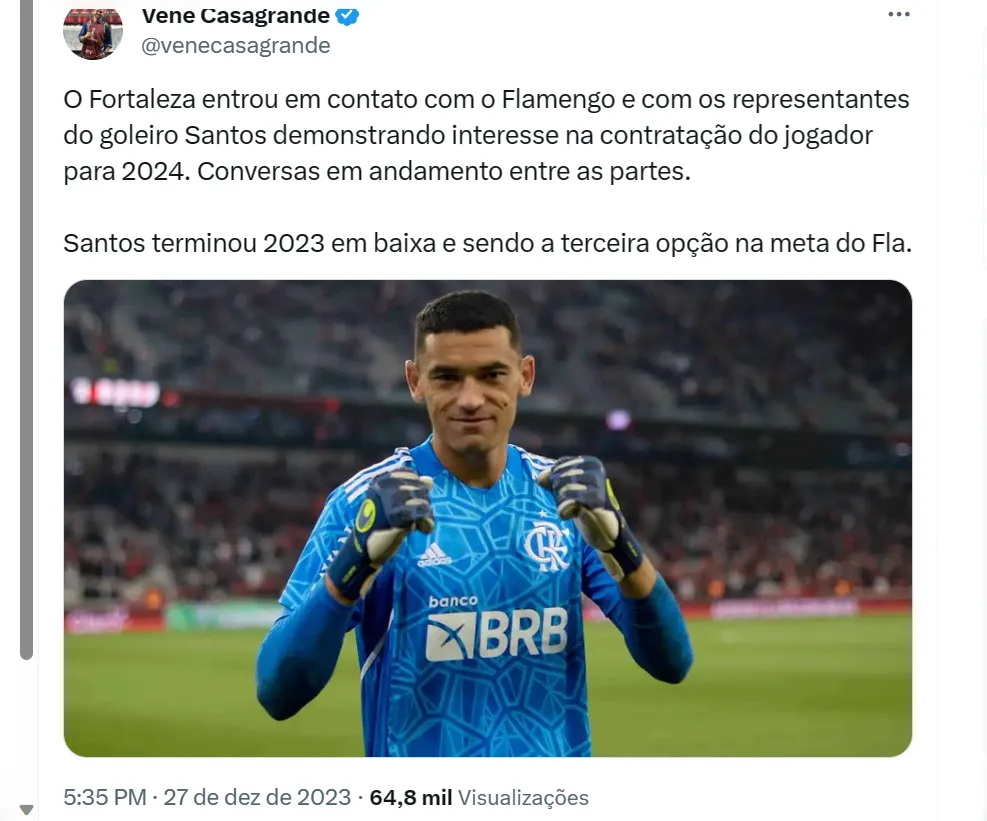Click the adidas logo on the jersey
Image resolution: width=987 pixels, height=821 pixels.
pos(434,556)
